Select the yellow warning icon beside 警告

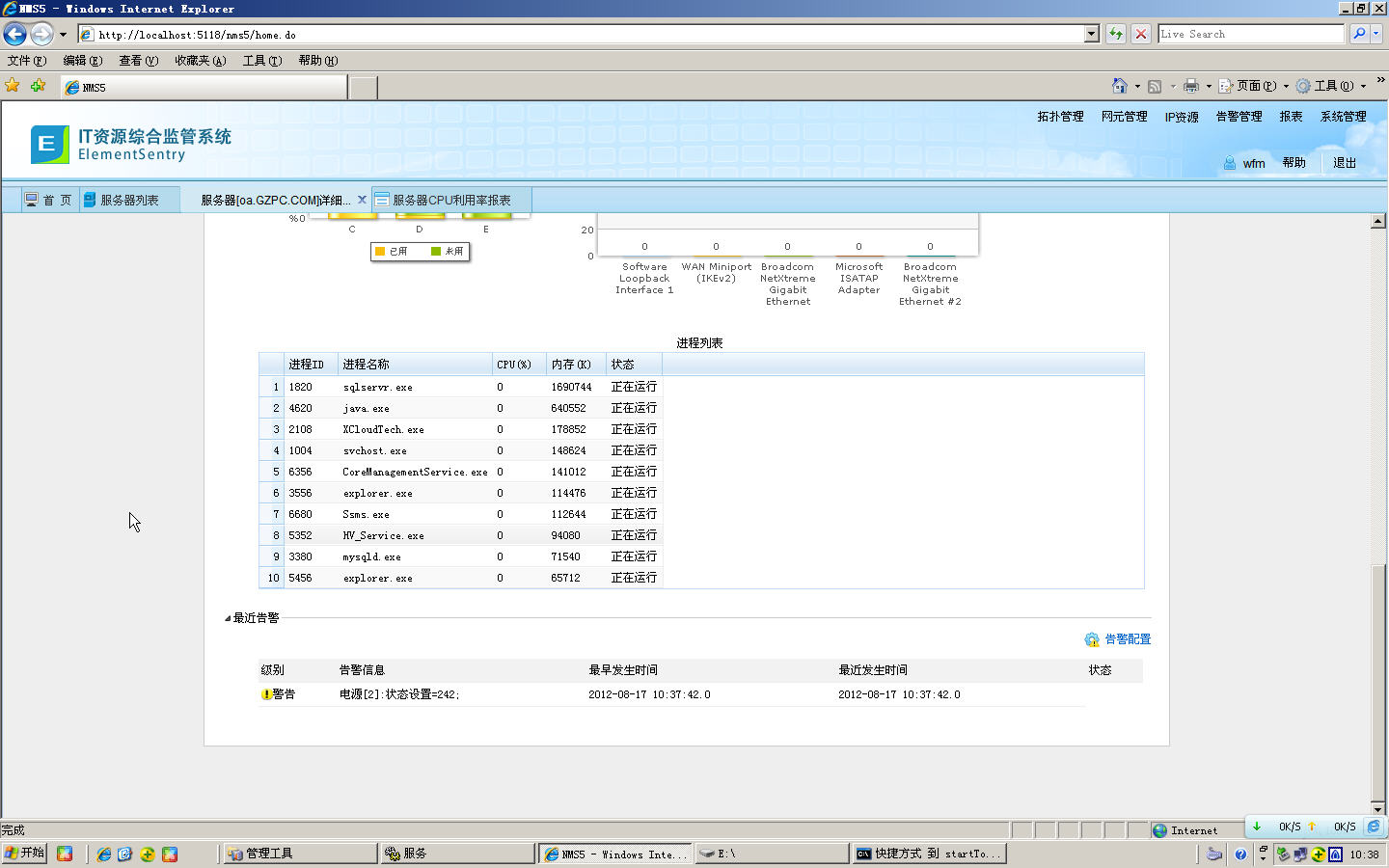click(x=266, y=694)
